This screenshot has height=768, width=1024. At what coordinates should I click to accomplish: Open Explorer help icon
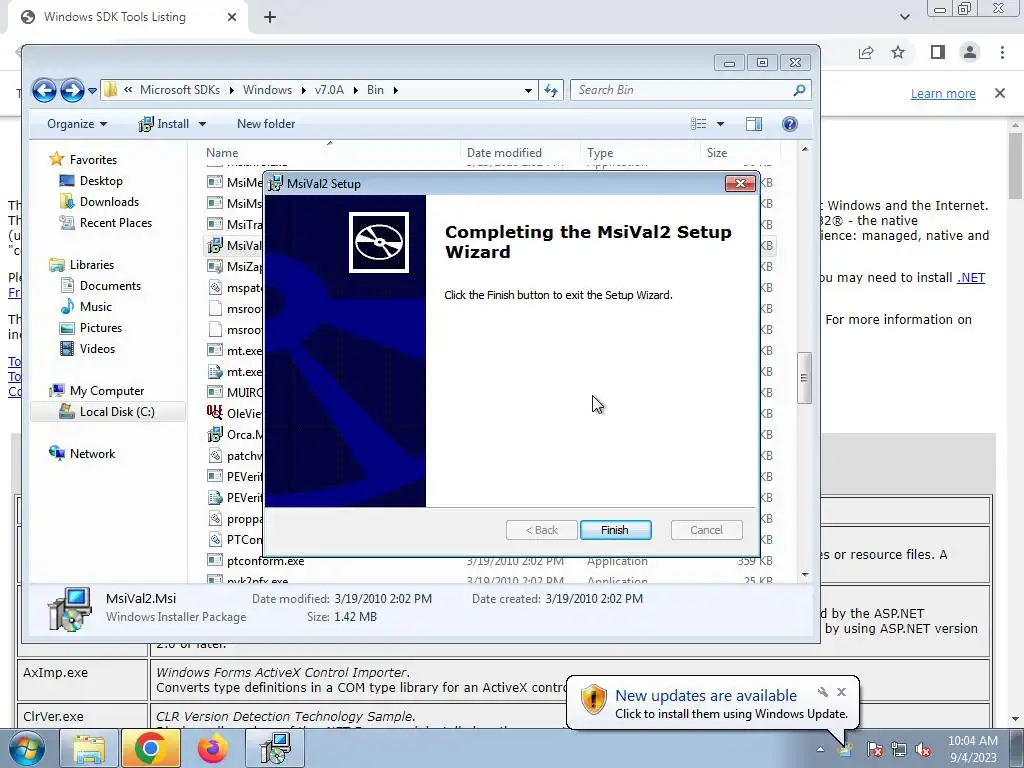[x=790, y=123]
